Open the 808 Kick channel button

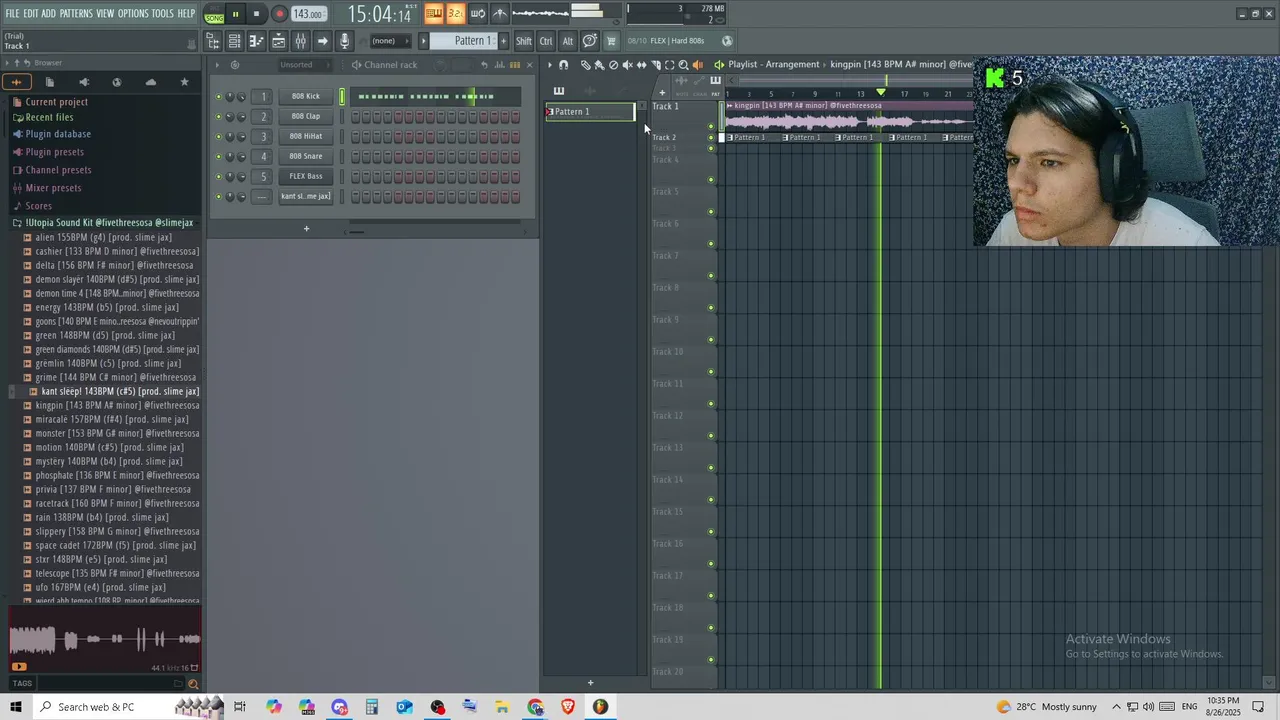tap(306, 97)
